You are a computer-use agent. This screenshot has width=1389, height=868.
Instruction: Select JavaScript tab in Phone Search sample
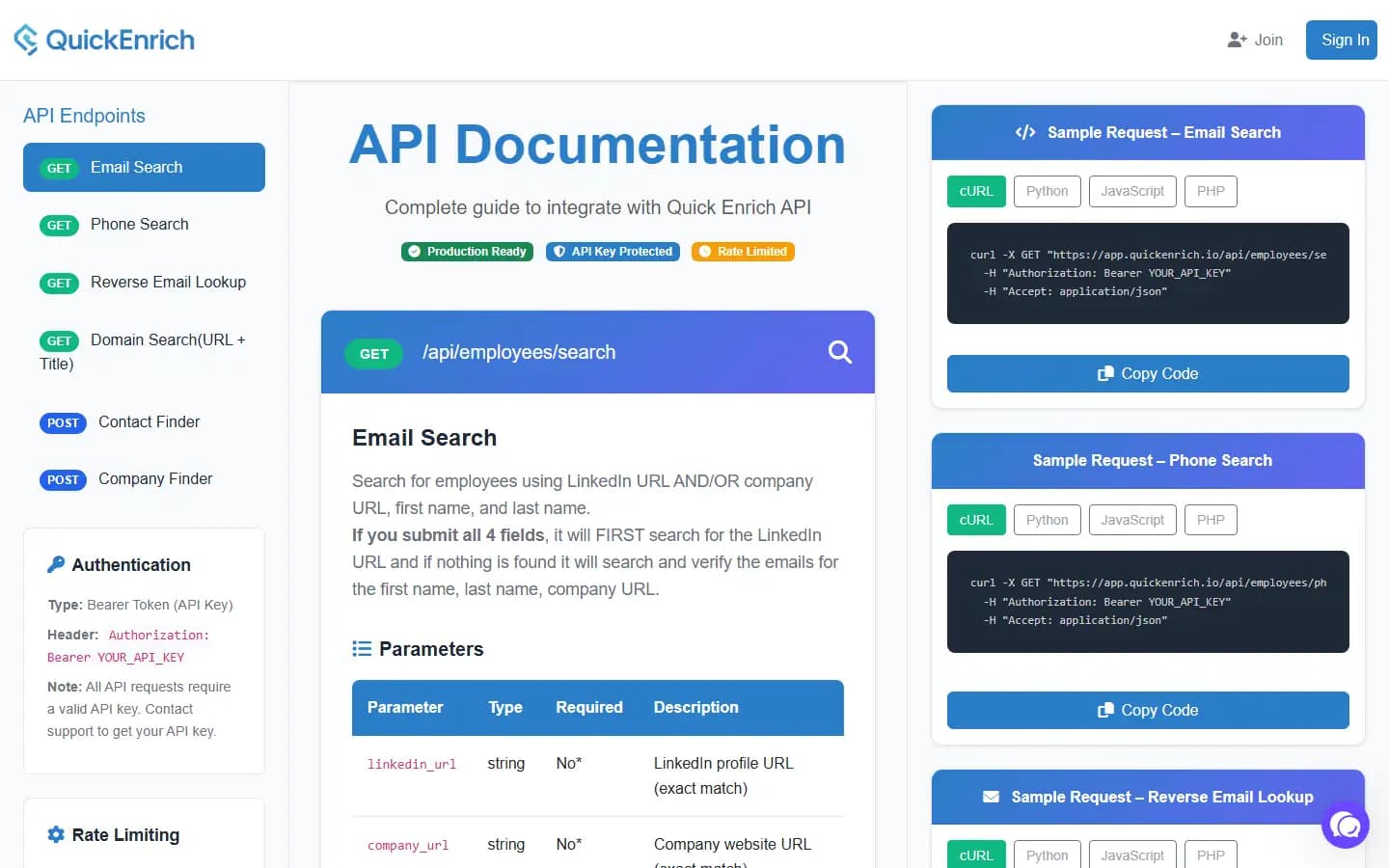click(1132, 520)
